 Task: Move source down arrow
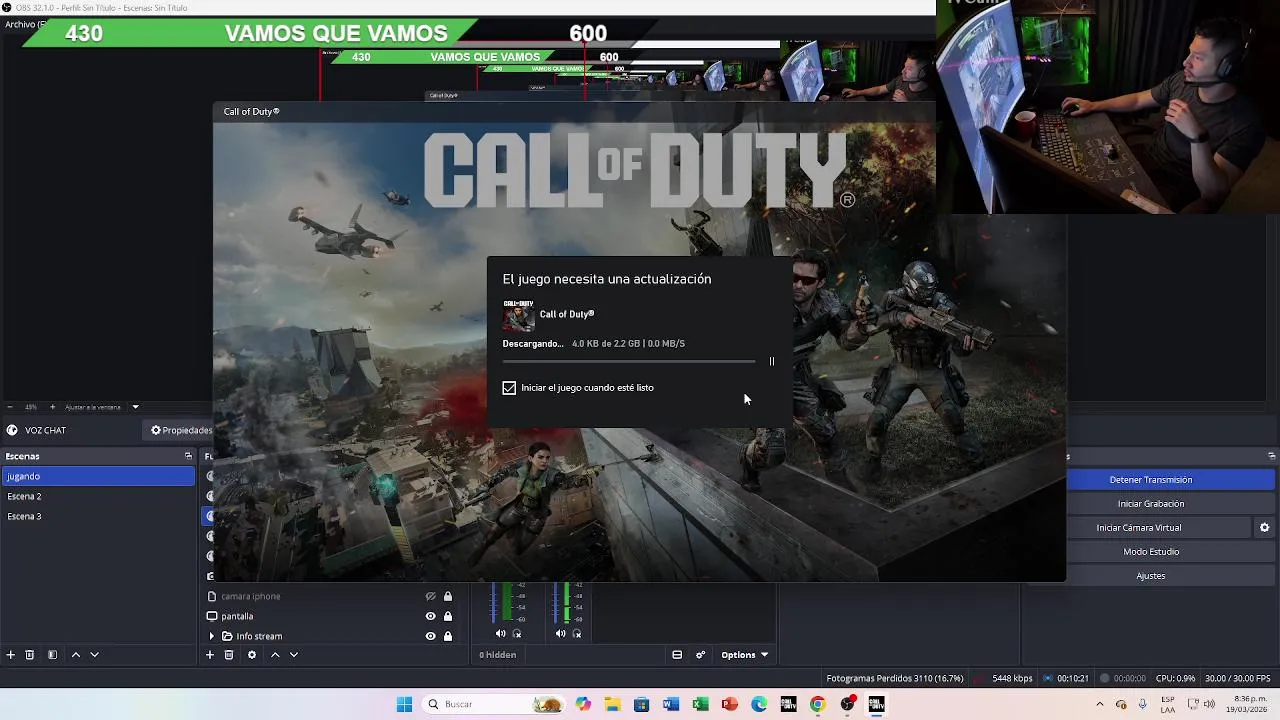click(294, 655)
